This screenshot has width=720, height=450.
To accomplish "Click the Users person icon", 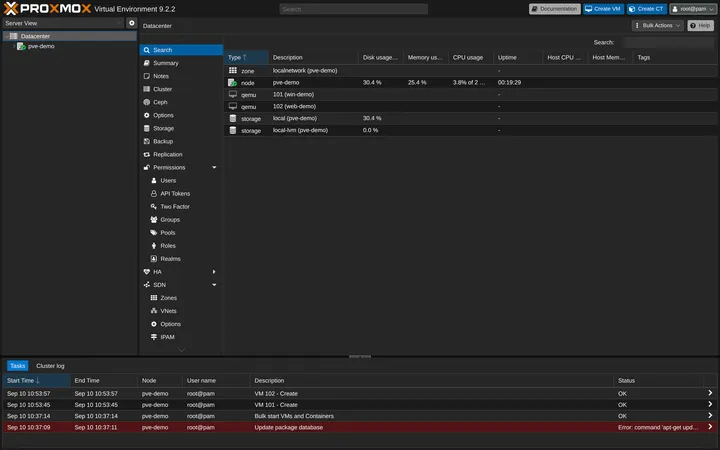I will coord(154,181).
